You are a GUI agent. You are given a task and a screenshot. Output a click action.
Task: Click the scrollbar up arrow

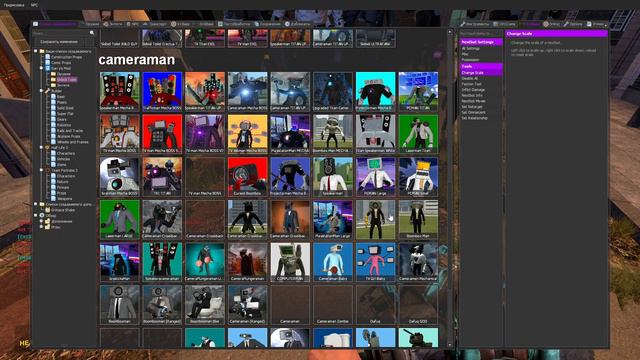coord(450,31)
